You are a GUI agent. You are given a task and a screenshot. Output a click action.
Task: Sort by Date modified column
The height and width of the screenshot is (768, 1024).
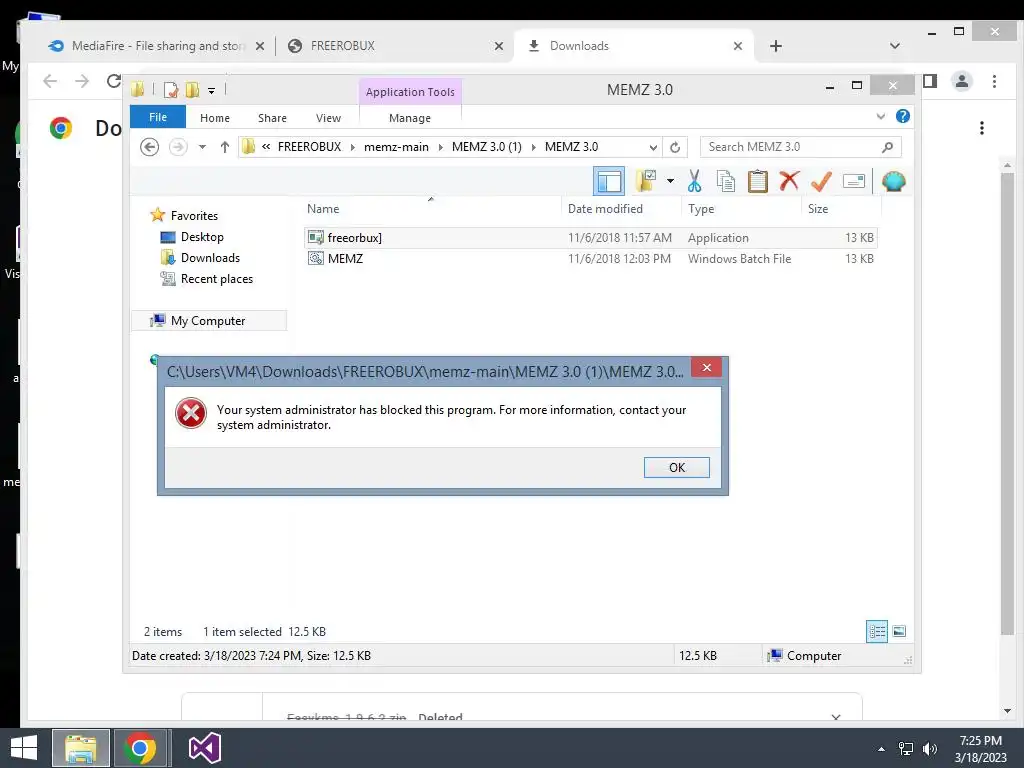click(605, 209)
